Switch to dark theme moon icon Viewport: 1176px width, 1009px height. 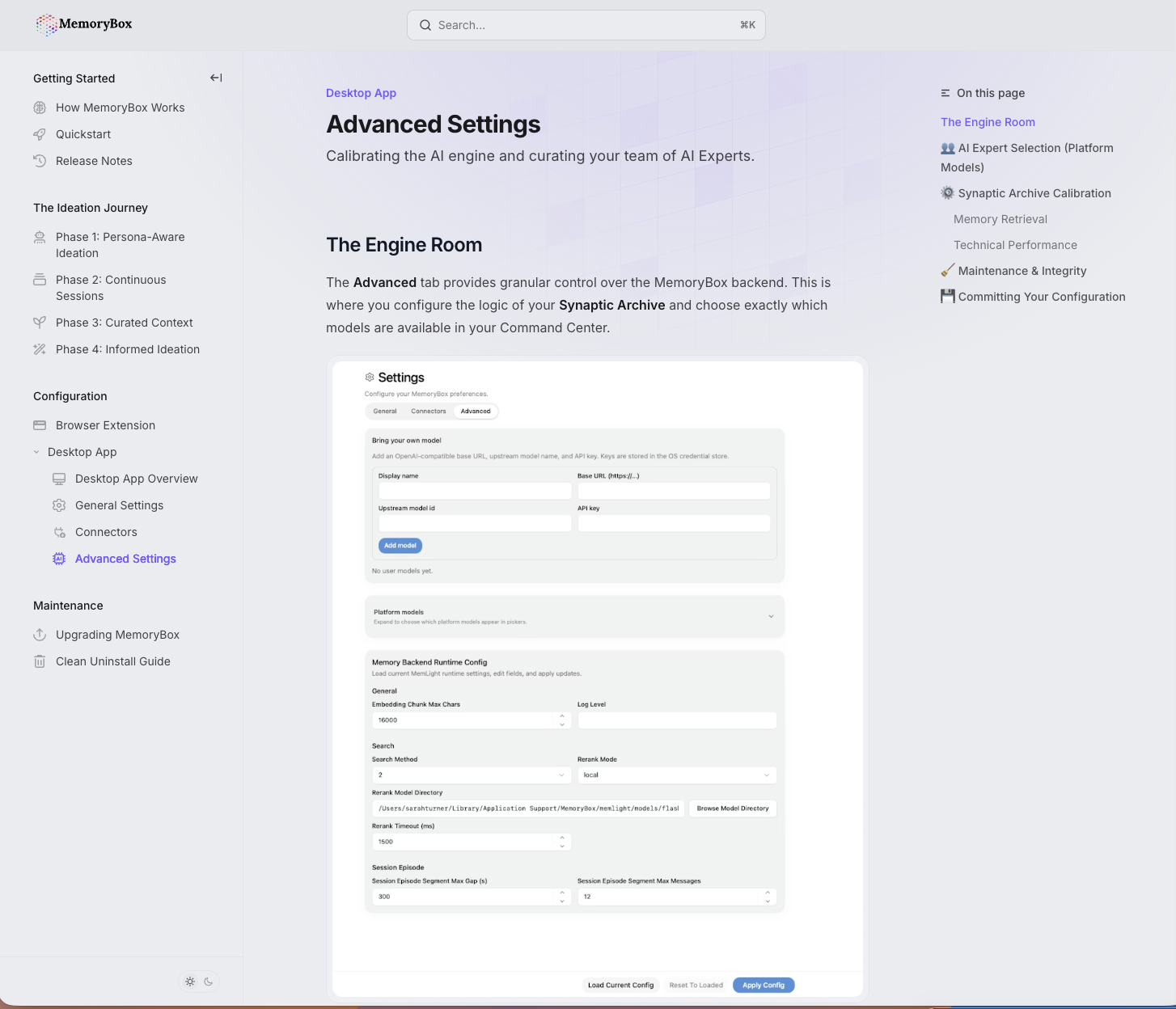(x=209, y=982)
